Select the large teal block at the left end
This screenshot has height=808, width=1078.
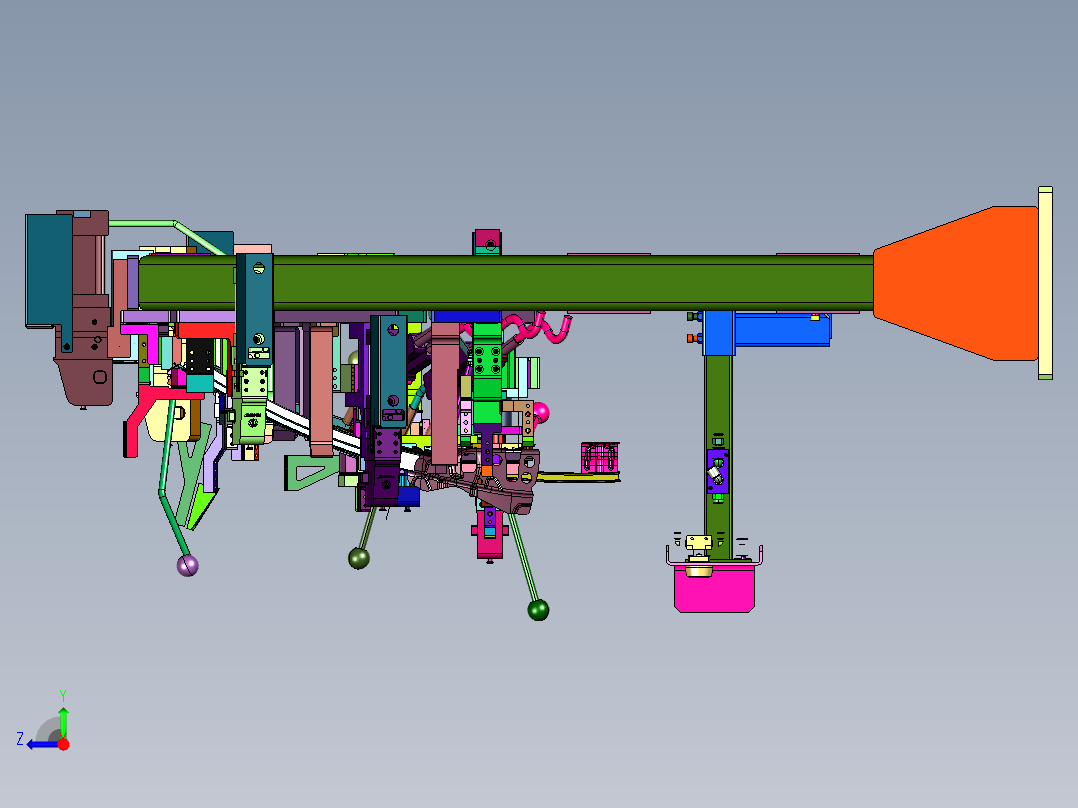point(48,272)
